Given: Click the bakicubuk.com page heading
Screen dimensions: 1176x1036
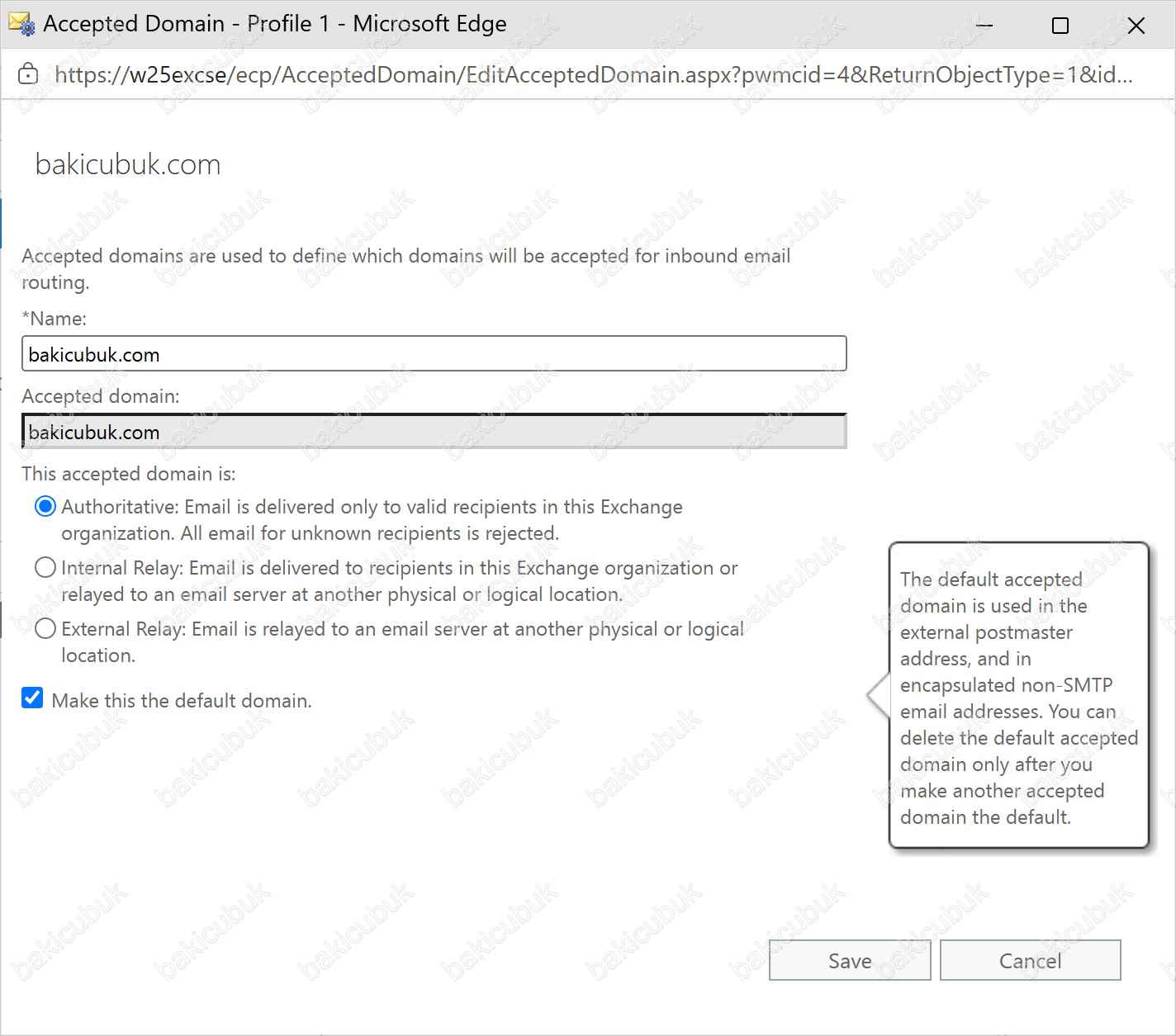Looking at the screenshot, I should [x=128, y=164].
